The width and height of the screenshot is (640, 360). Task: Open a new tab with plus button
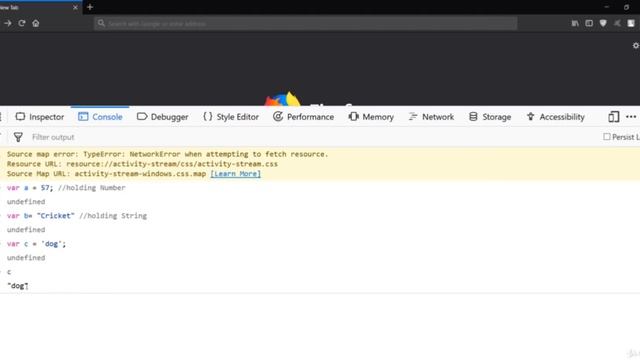[90, 7]
